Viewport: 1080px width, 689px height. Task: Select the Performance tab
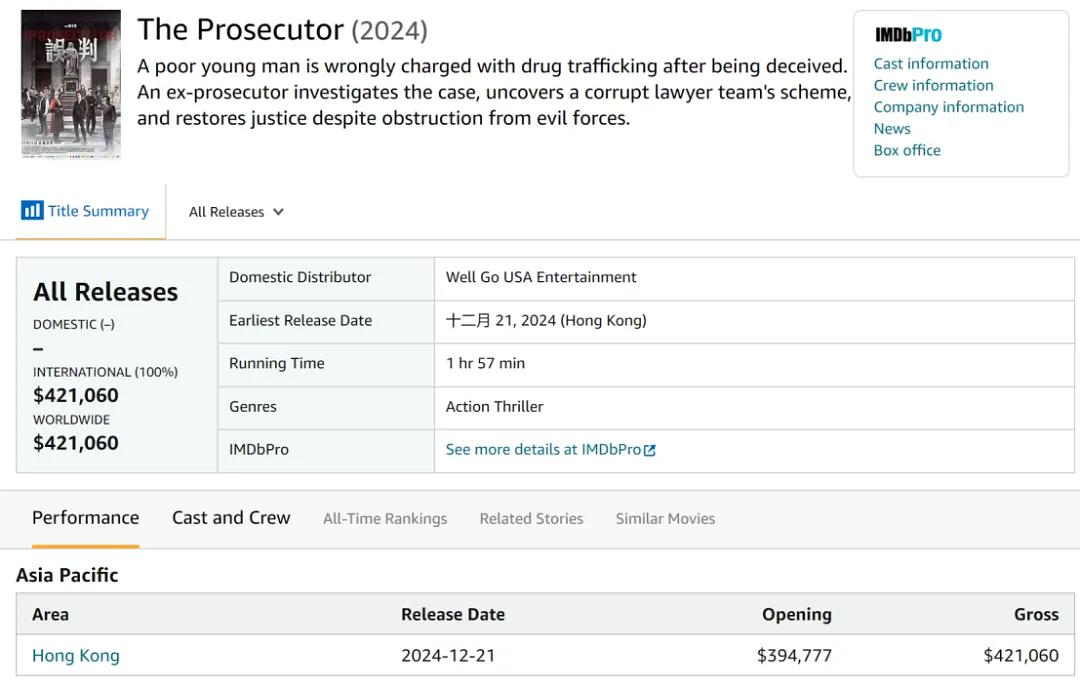(x=85, y=518)
